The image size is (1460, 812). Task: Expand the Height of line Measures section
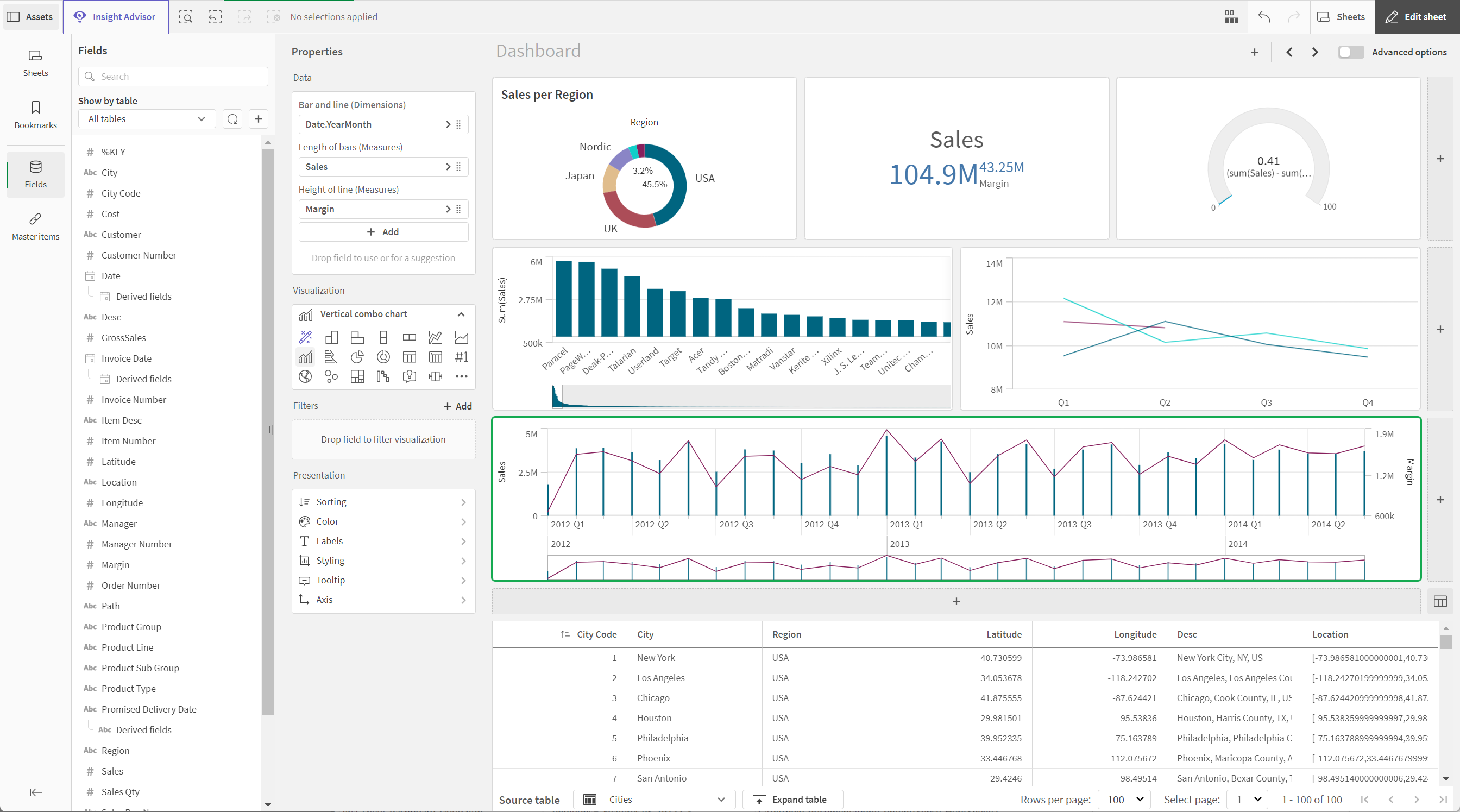pos(447,209)
